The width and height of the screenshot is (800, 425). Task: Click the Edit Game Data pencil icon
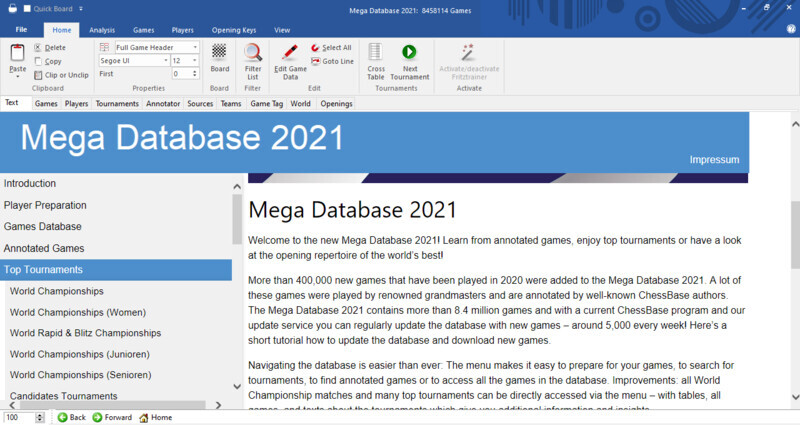click(x=290, y=53)
